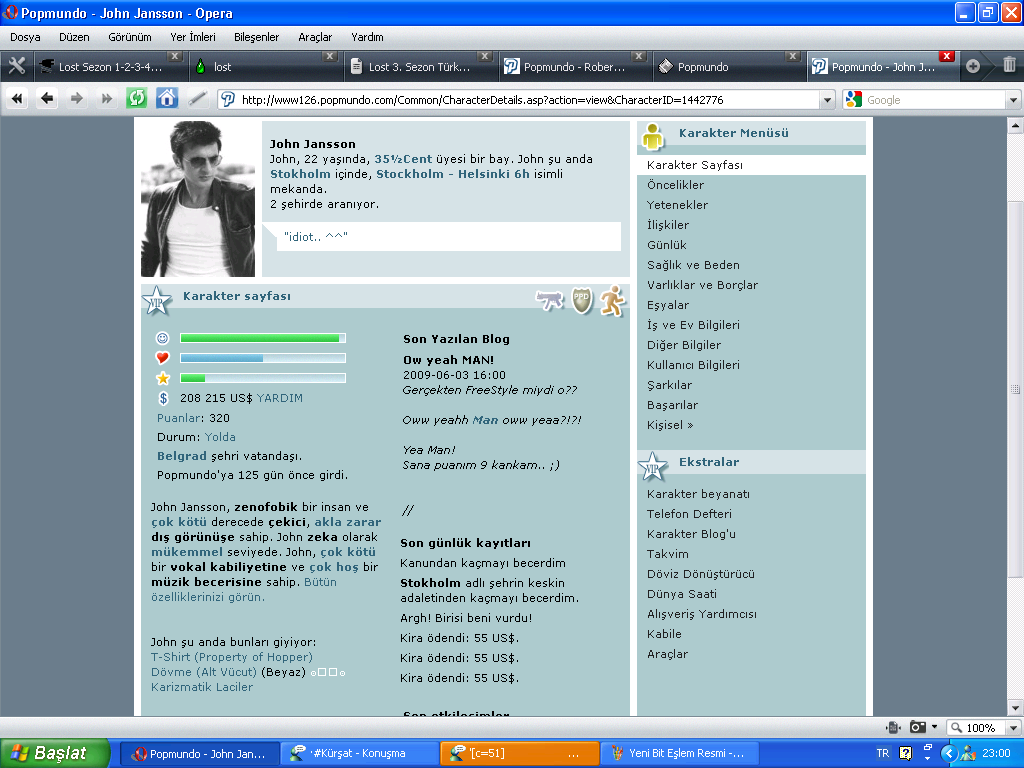Click the smiley mood icon

pos(163,338)
